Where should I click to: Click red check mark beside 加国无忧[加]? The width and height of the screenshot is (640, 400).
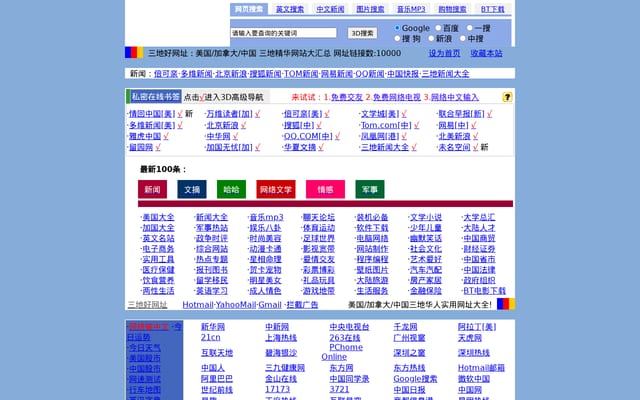(258, 147)
